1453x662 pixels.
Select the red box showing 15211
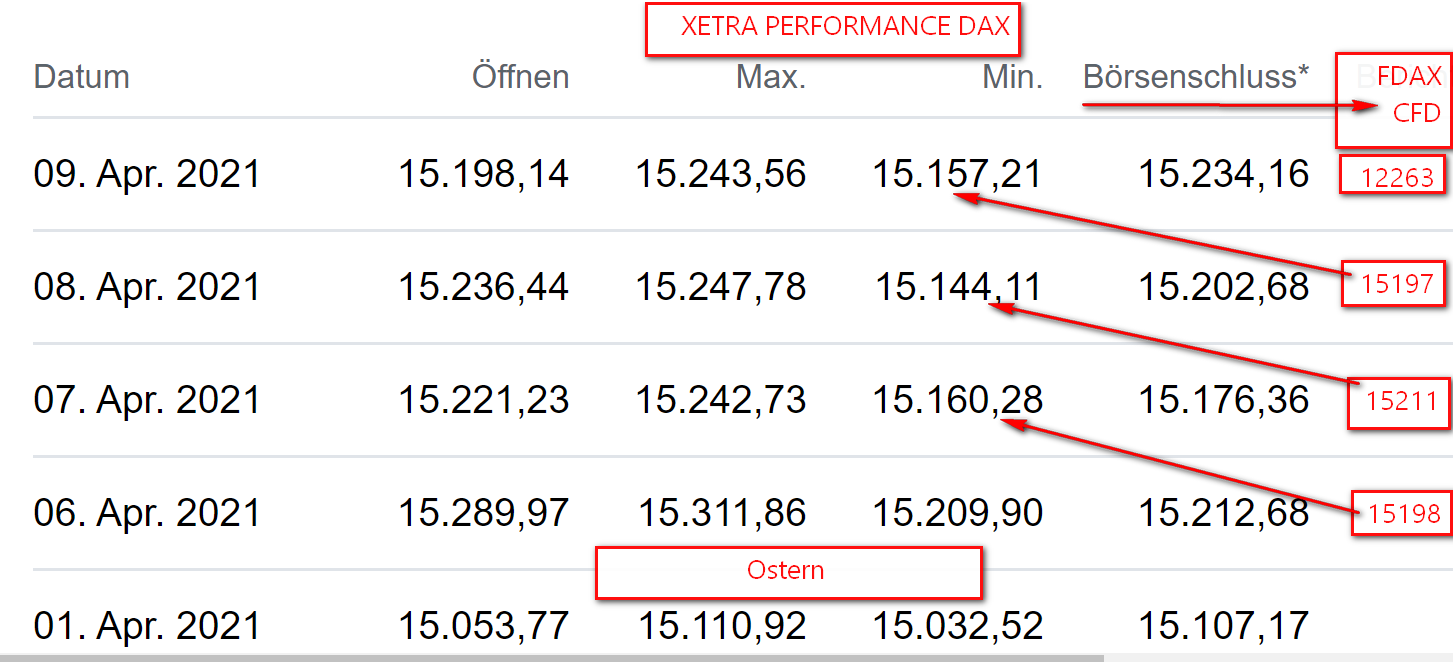(1400, 402)
